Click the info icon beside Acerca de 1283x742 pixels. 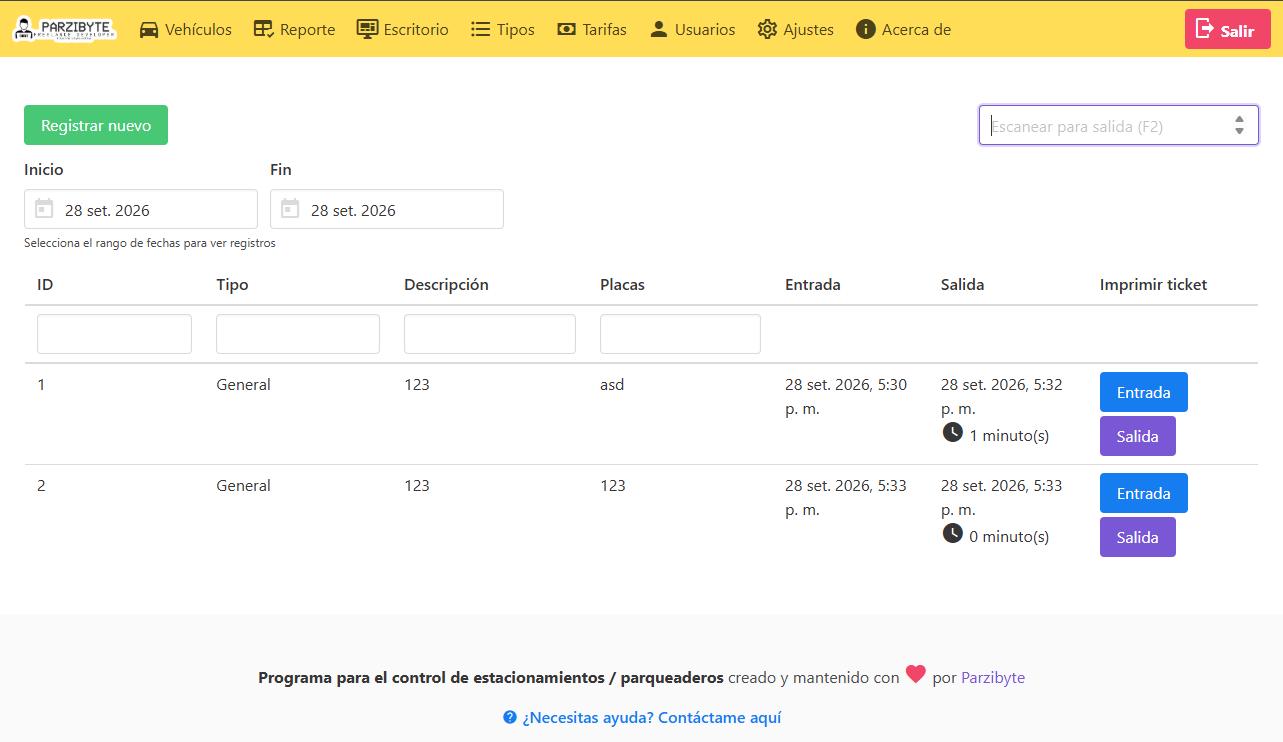click(x=866, y=30)
